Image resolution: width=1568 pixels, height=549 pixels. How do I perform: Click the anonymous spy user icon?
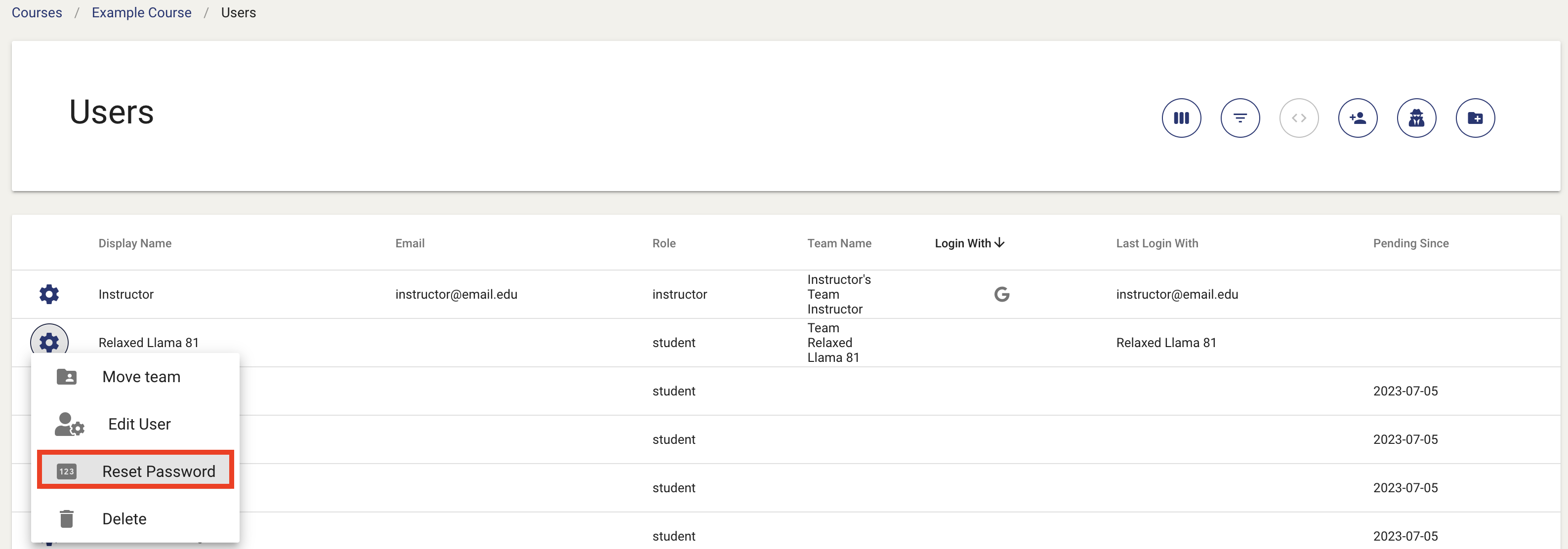(x=1416, y=118)
